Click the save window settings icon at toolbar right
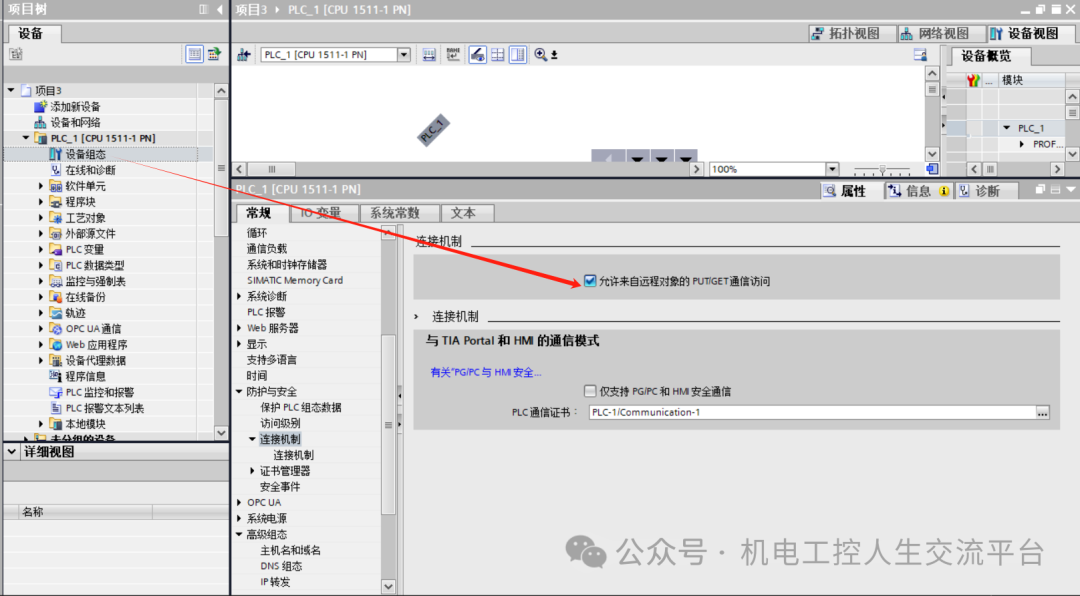Screen dimensions: 1080x596 click(x=920, y=54)
